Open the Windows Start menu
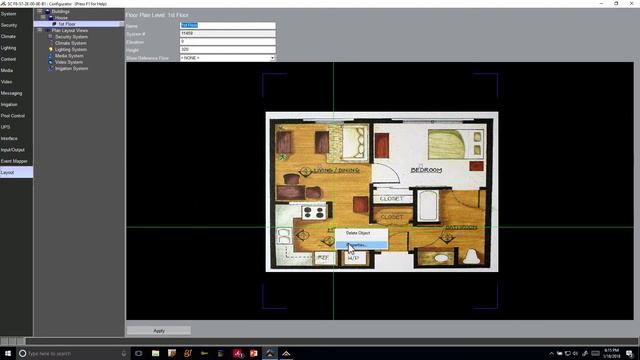The height and width of the screenshot is (360, 640). point(8,353)
